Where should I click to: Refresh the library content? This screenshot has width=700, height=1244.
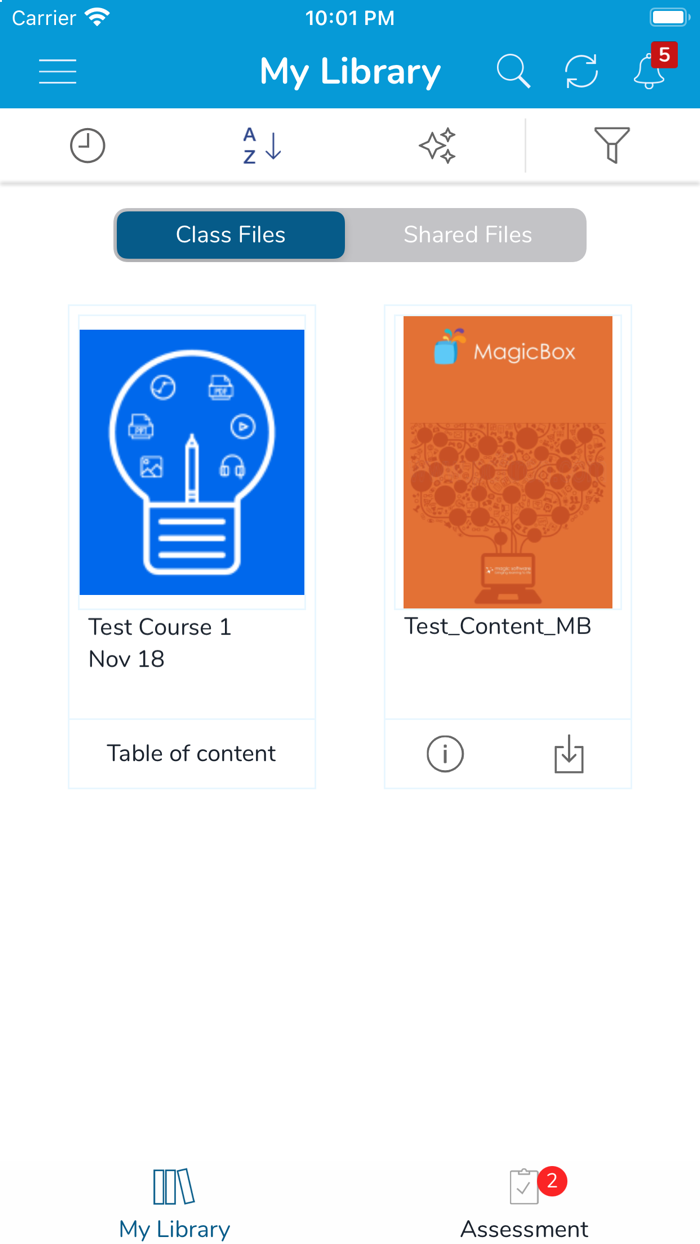(581, 70)
